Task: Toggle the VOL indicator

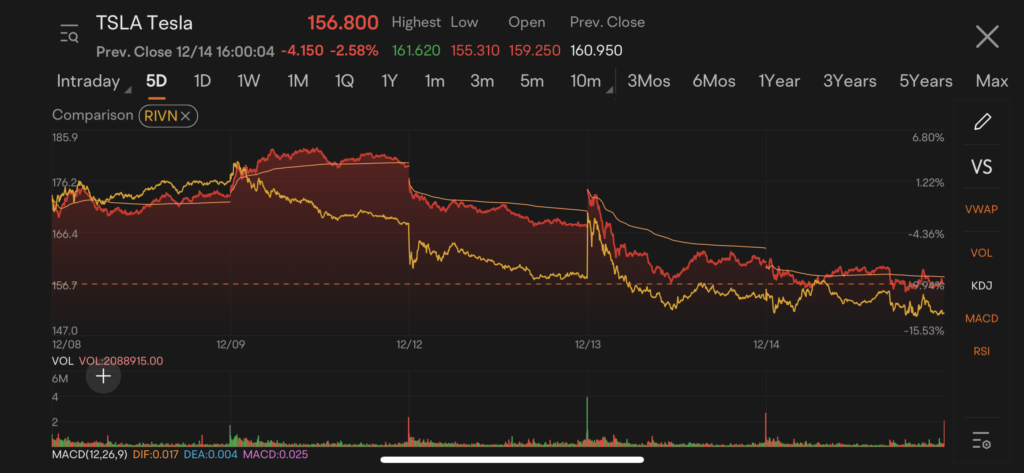Action: [981, 253]
